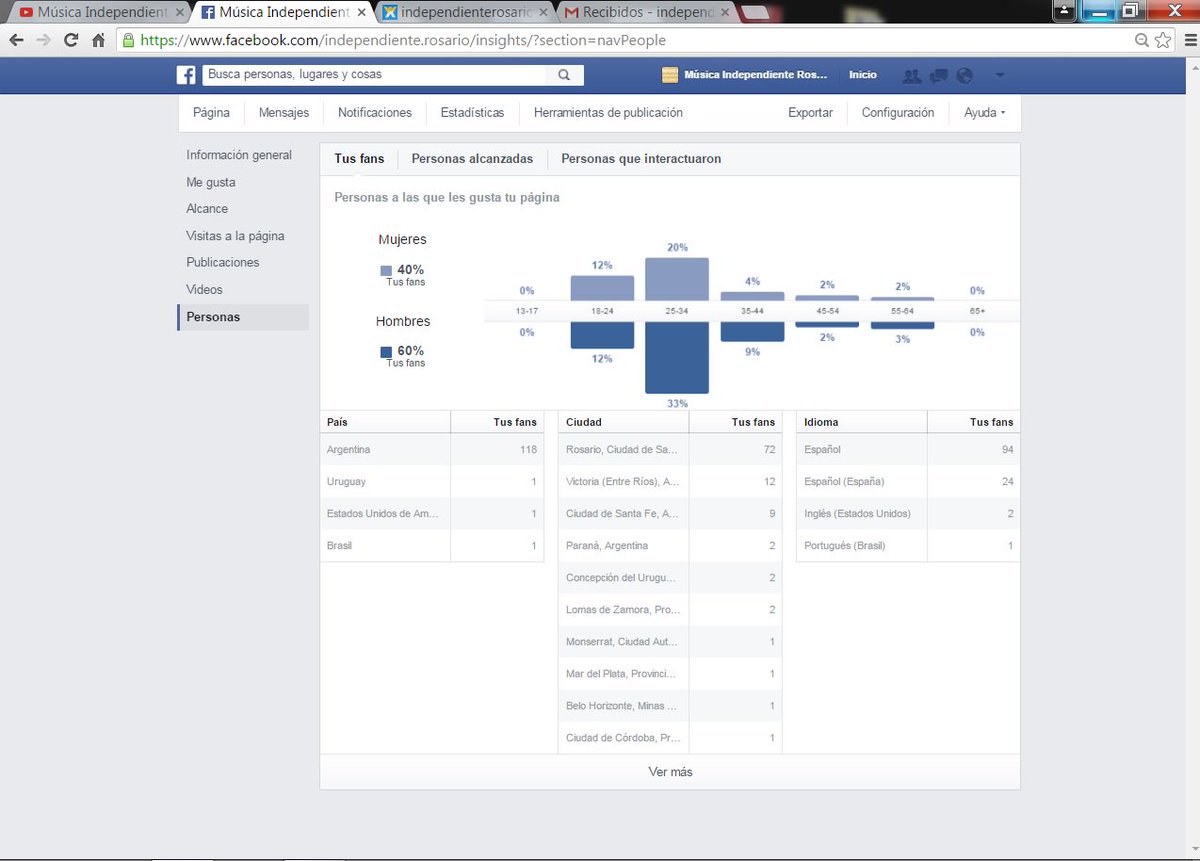Go back with the browser back arrow

click(17, 41)
